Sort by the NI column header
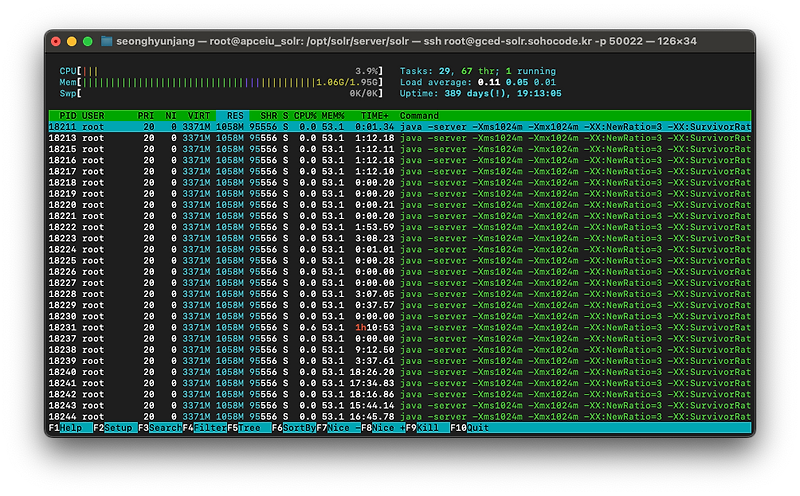Viewport: 800px width, 496px height. coord(171,116)
